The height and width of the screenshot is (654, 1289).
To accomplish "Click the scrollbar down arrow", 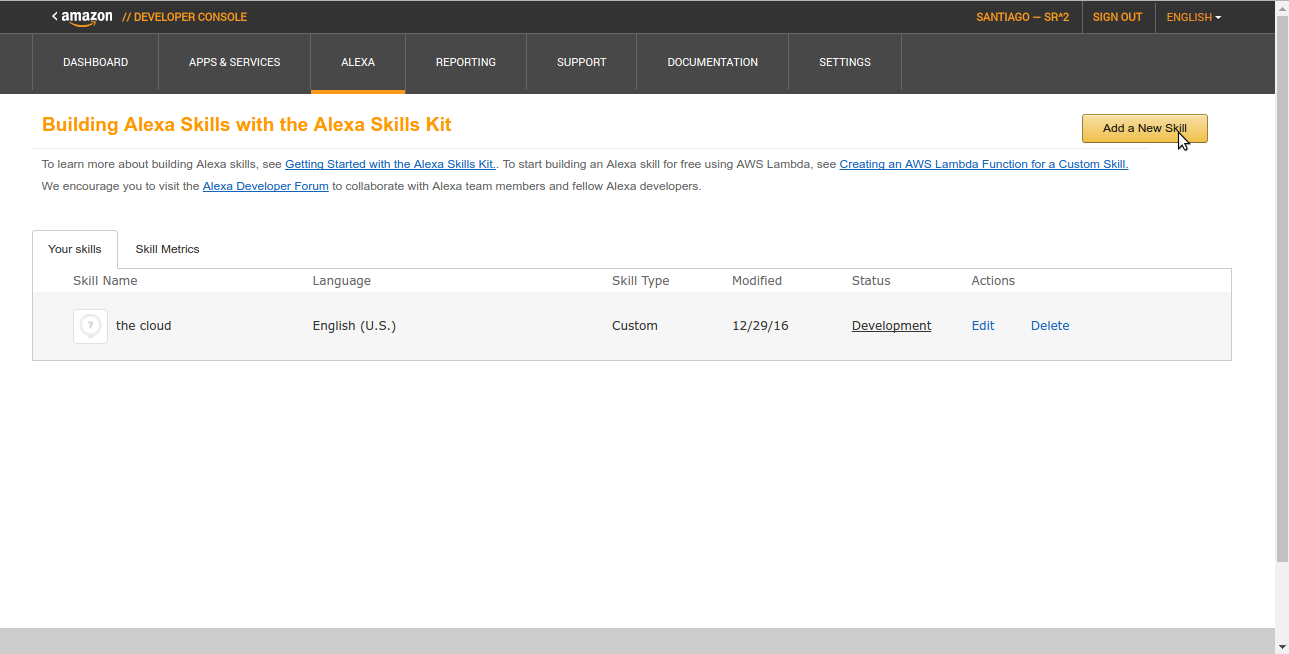I will 1282,647.
